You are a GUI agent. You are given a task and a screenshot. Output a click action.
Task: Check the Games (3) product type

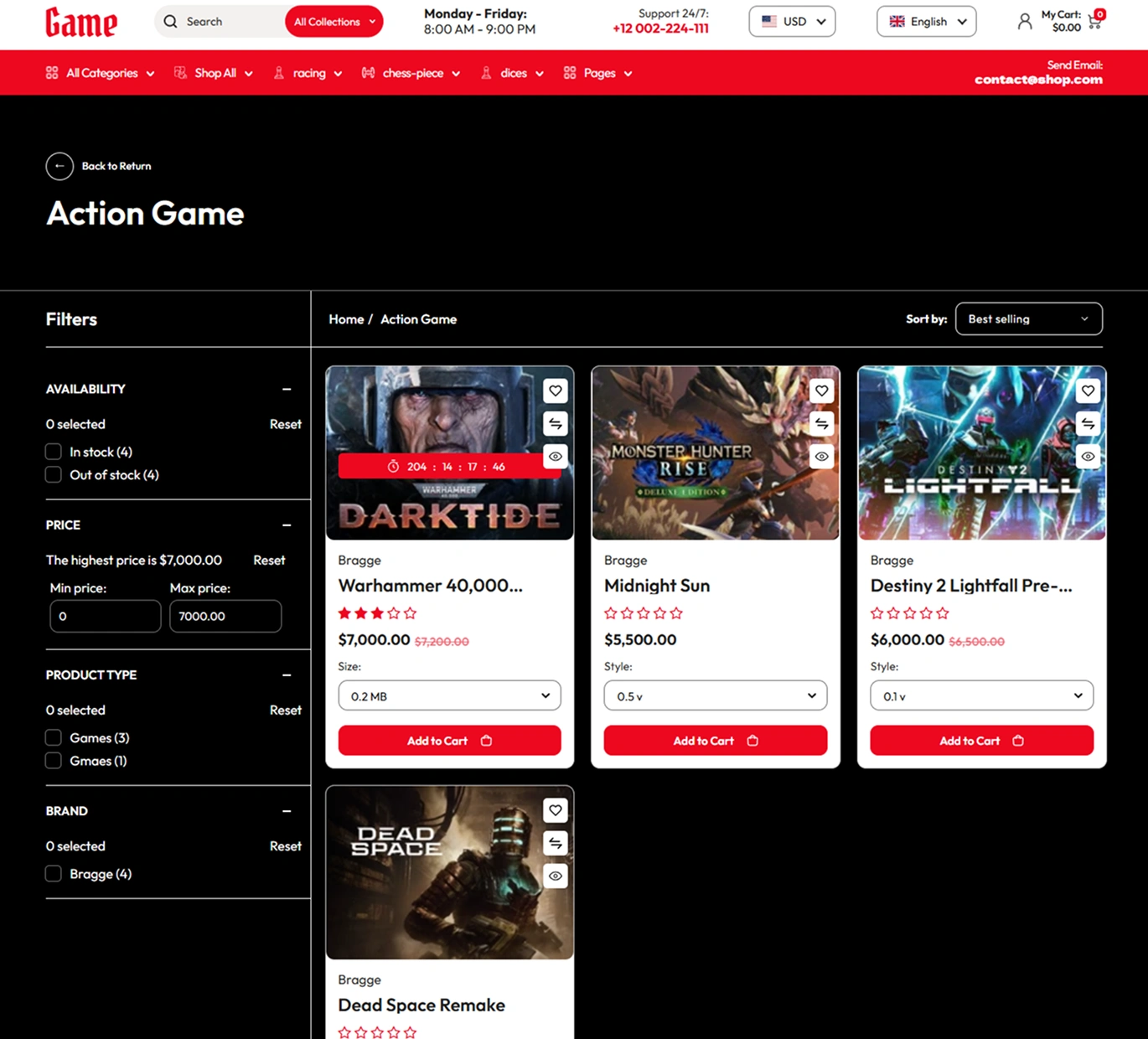pos(54,738)
